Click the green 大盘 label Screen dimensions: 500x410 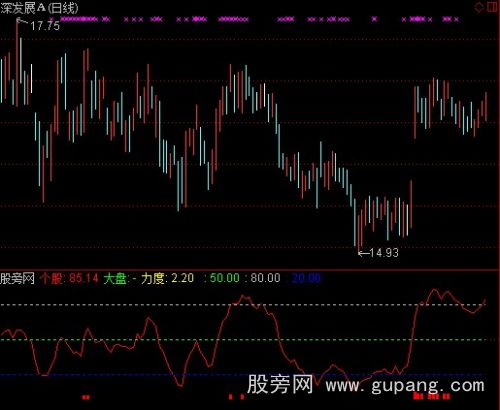point(115,278)
